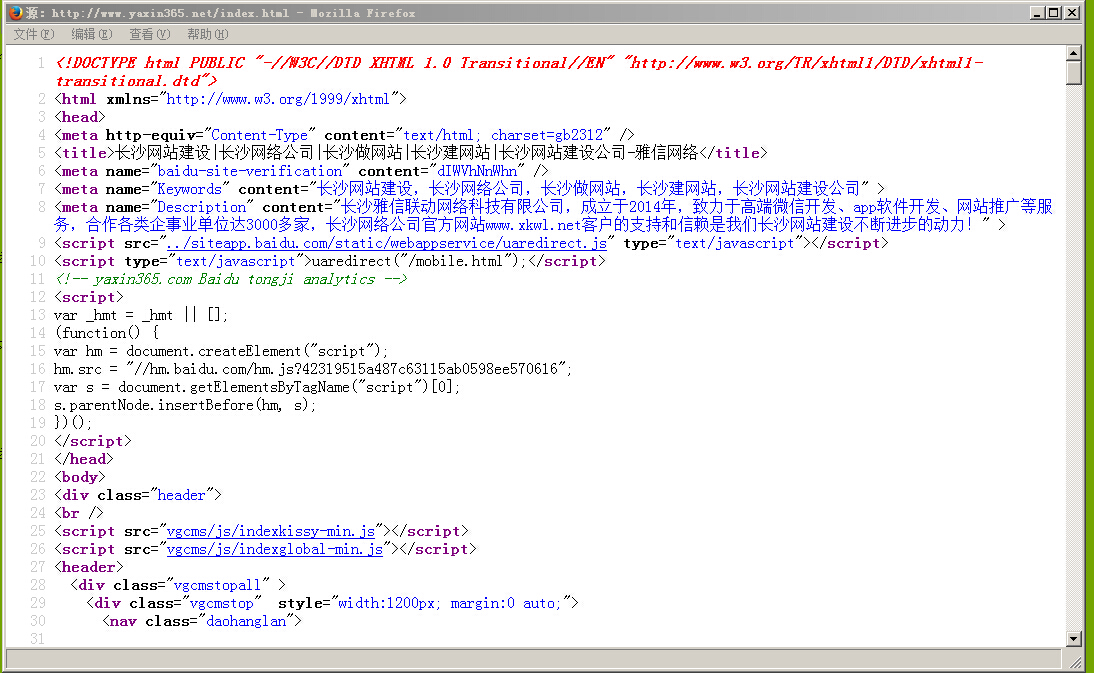
Task: Maximize the source viewer window
Action: [x=1054, y=13]
